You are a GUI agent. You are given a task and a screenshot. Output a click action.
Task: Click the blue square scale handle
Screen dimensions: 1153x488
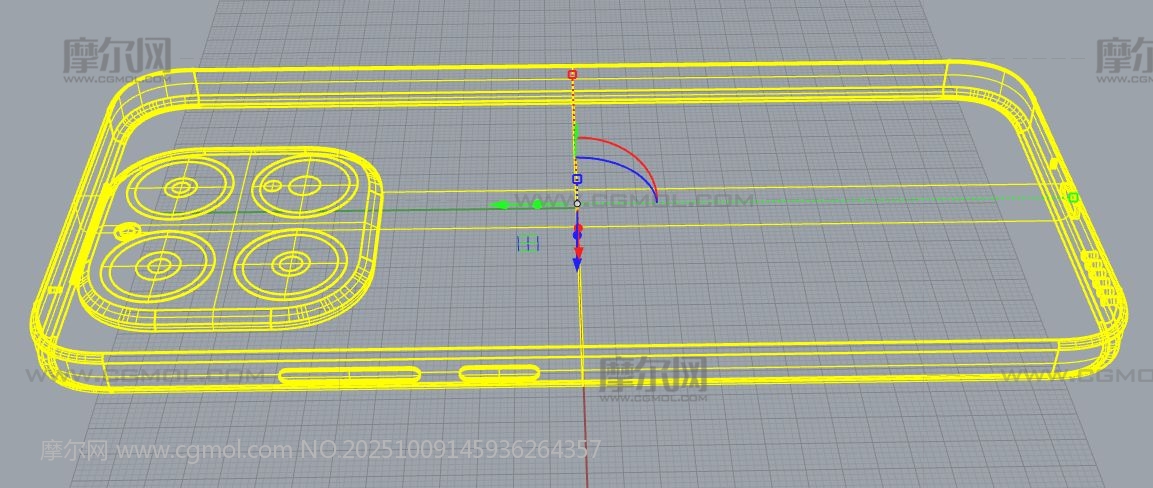click(x=576, y=179)
